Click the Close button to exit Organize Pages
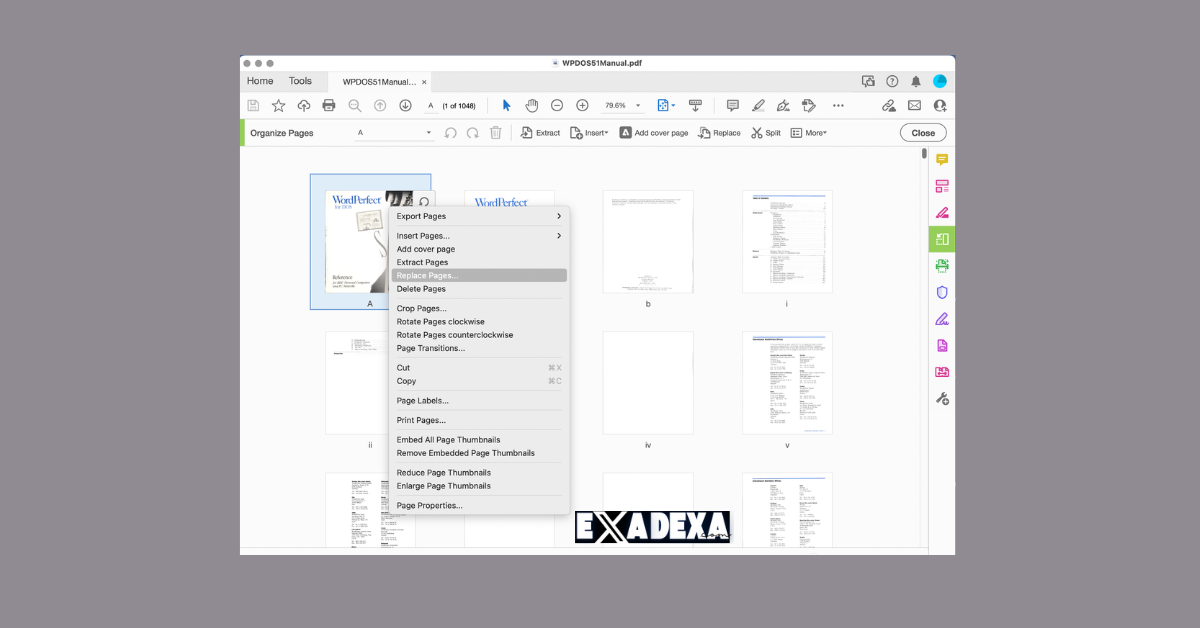This screenshot has height=628, width=1200. click(922, 131)
